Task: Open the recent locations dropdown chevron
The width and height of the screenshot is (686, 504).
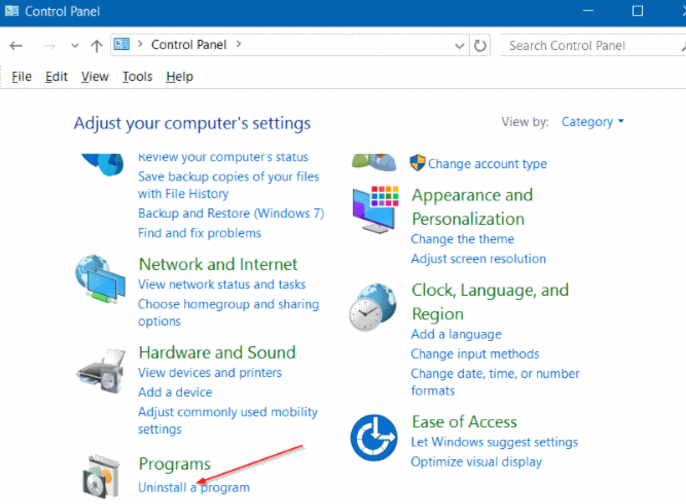Action: click(x=75, y=46)
